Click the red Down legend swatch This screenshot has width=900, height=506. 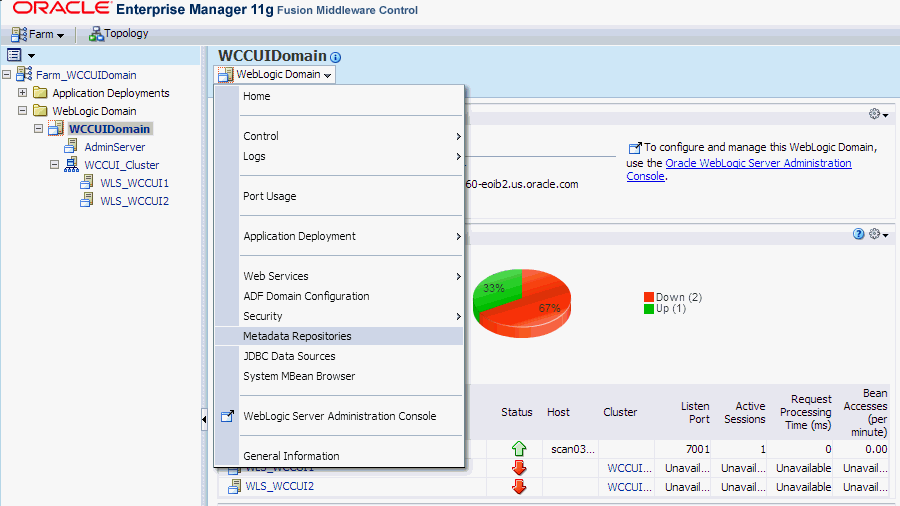click(649, 297)
